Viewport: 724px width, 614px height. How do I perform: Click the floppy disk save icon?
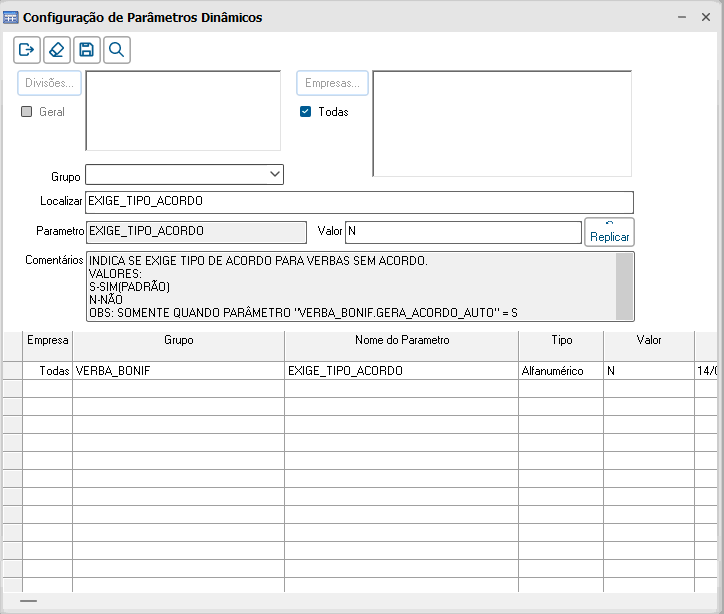click(87, 50)
